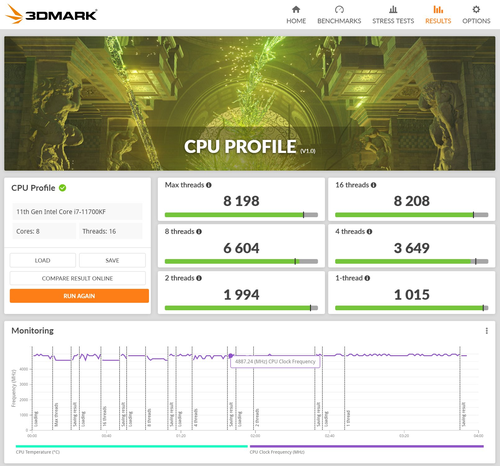Click the green validated checkmark icon
The image size is (500, 466).
coord(62,188)
